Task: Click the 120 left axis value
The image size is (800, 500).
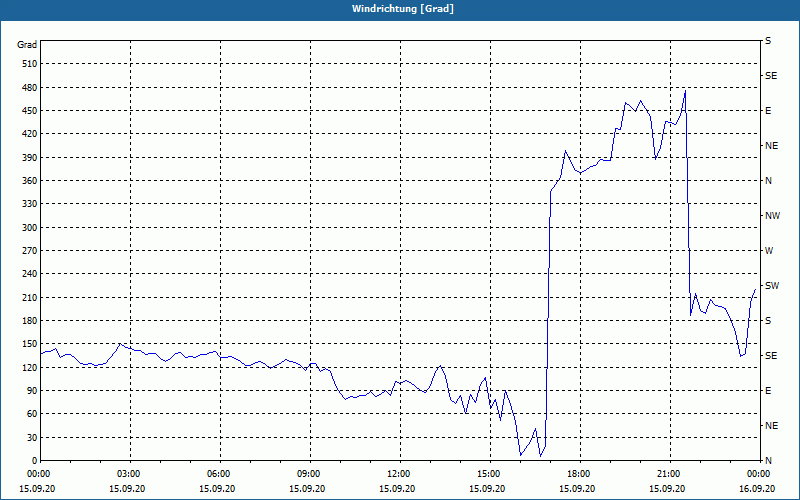Action: pos(30,367)
